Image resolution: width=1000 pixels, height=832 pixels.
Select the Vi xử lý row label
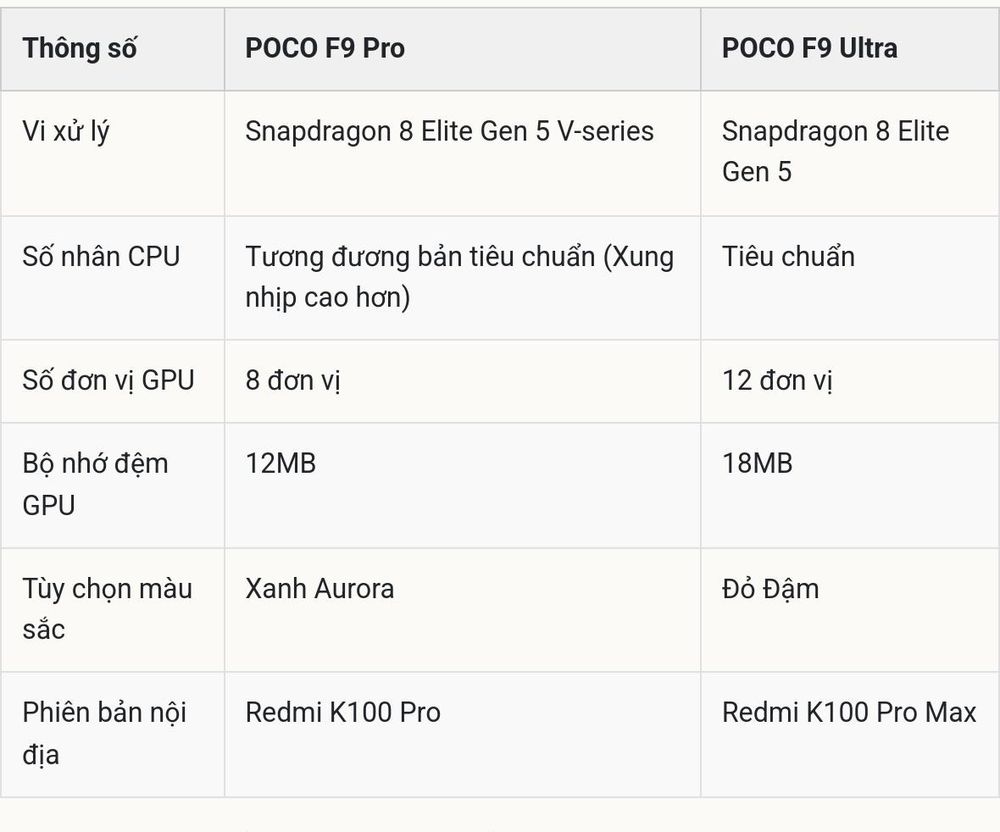66,132
